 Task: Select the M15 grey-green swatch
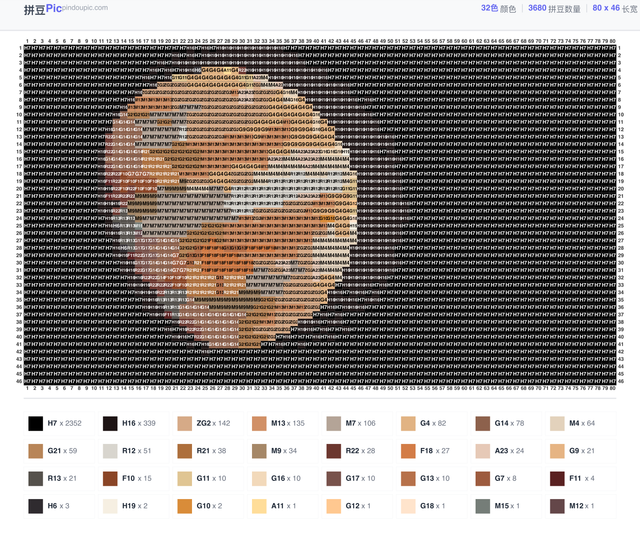483,506
